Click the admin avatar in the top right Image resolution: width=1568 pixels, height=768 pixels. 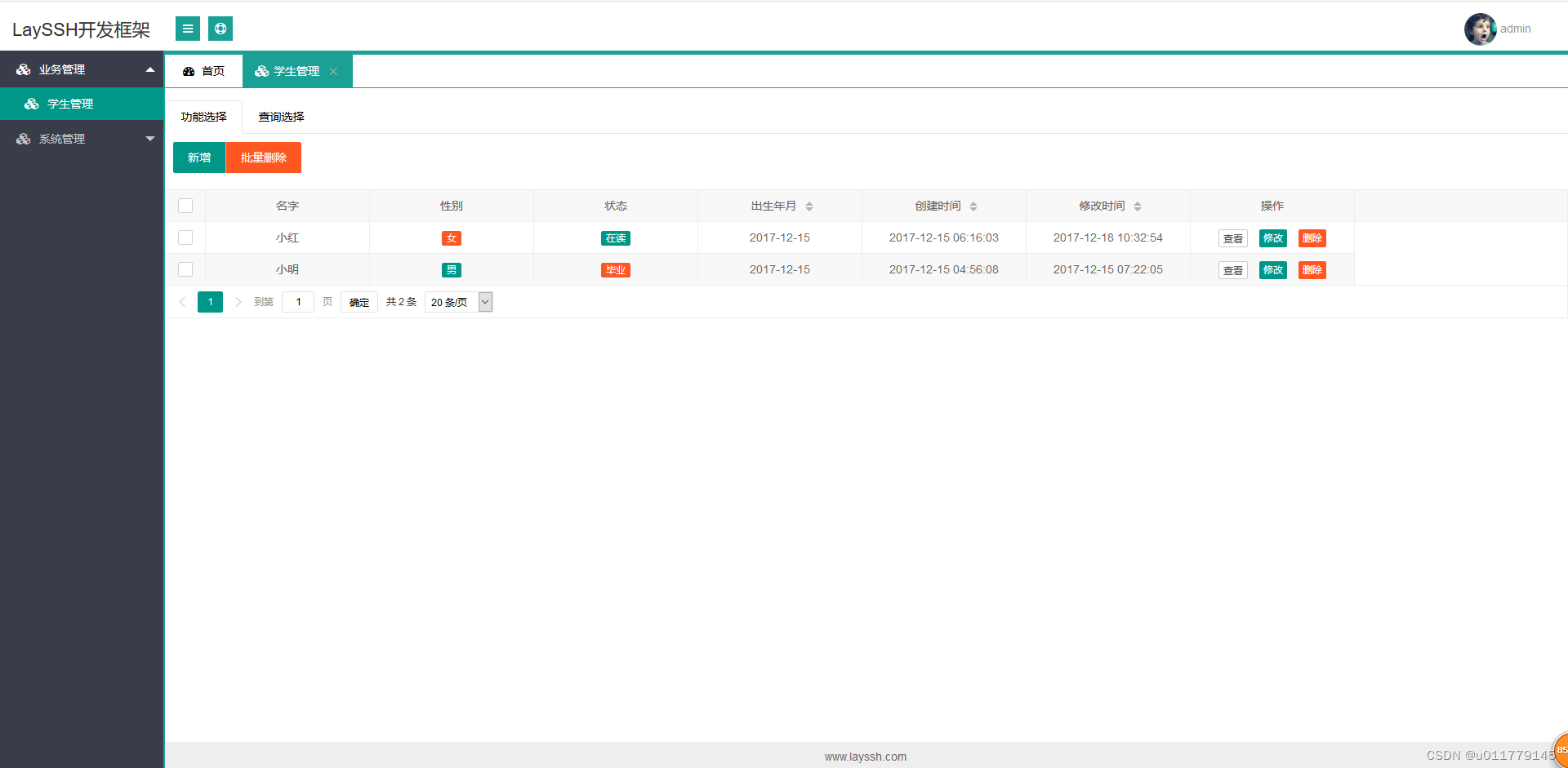click(1480, 29)
